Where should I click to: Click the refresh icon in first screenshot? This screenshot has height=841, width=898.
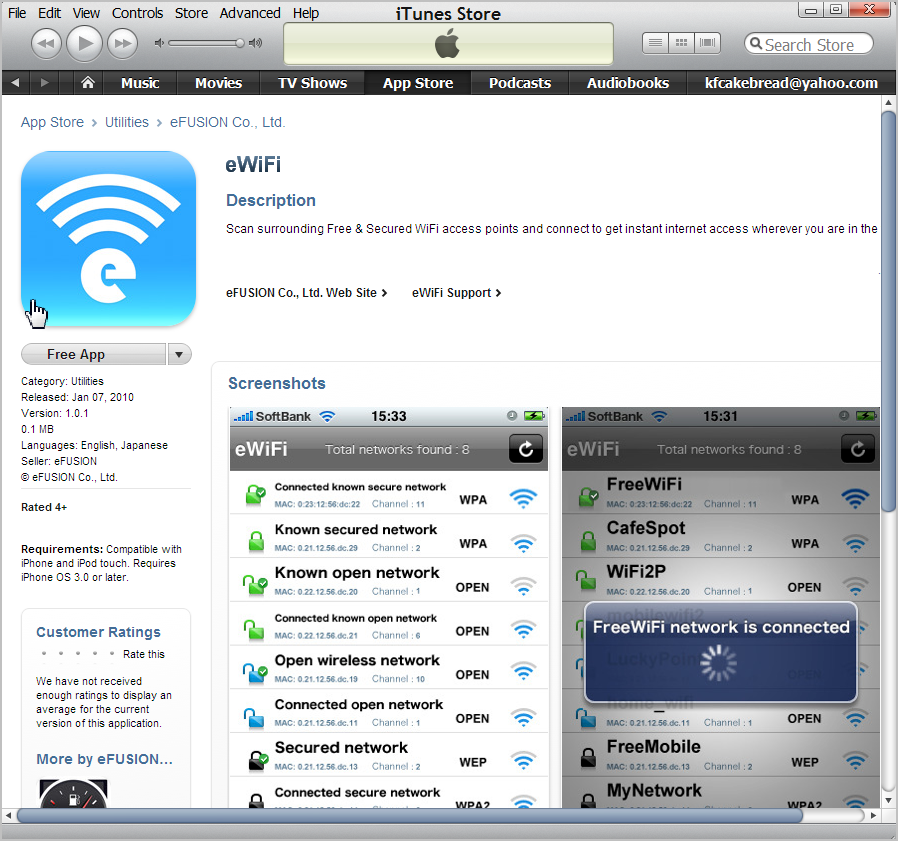pos(526,449)
